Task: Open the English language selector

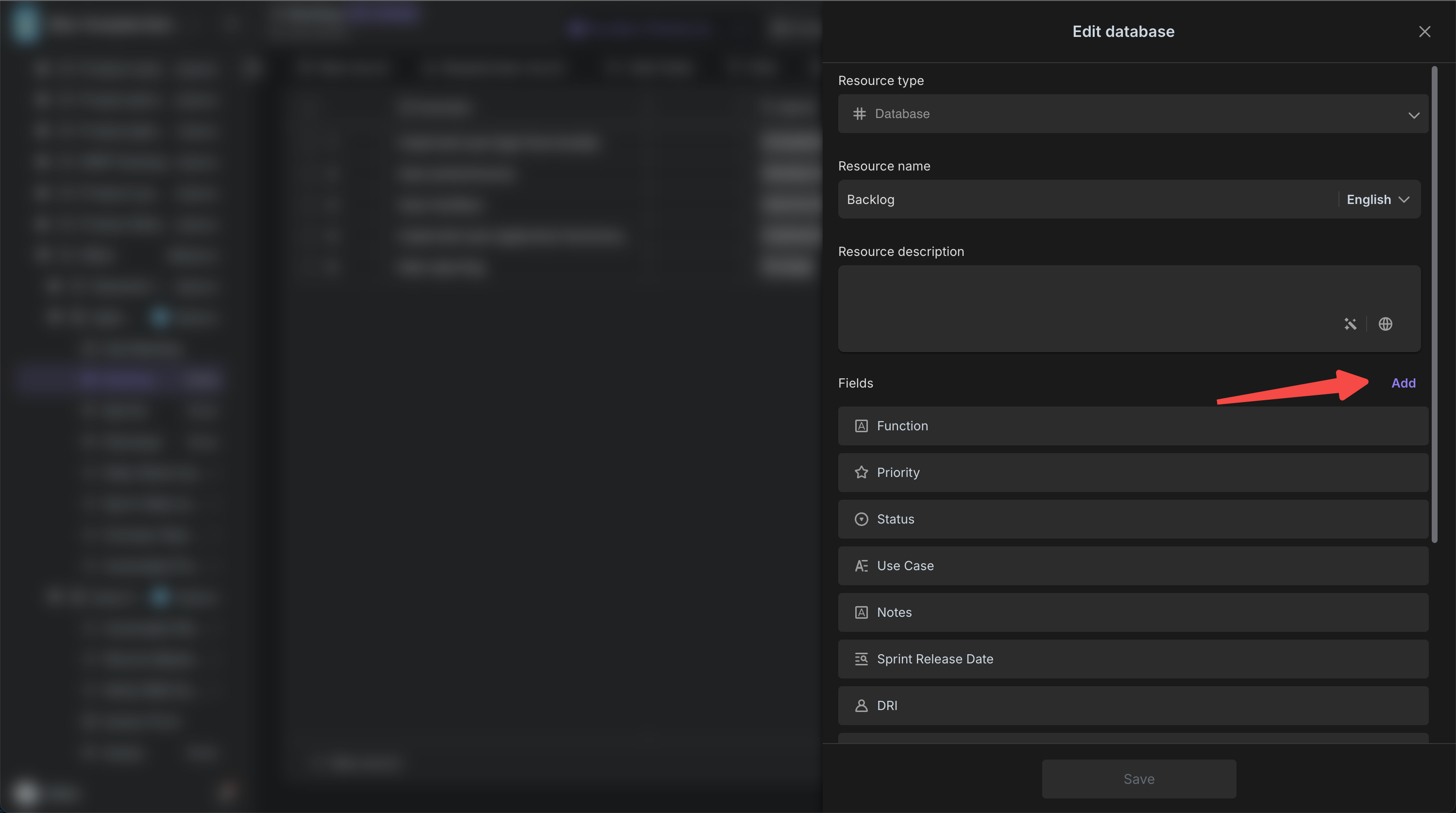Action: (x=1378, y=199)
